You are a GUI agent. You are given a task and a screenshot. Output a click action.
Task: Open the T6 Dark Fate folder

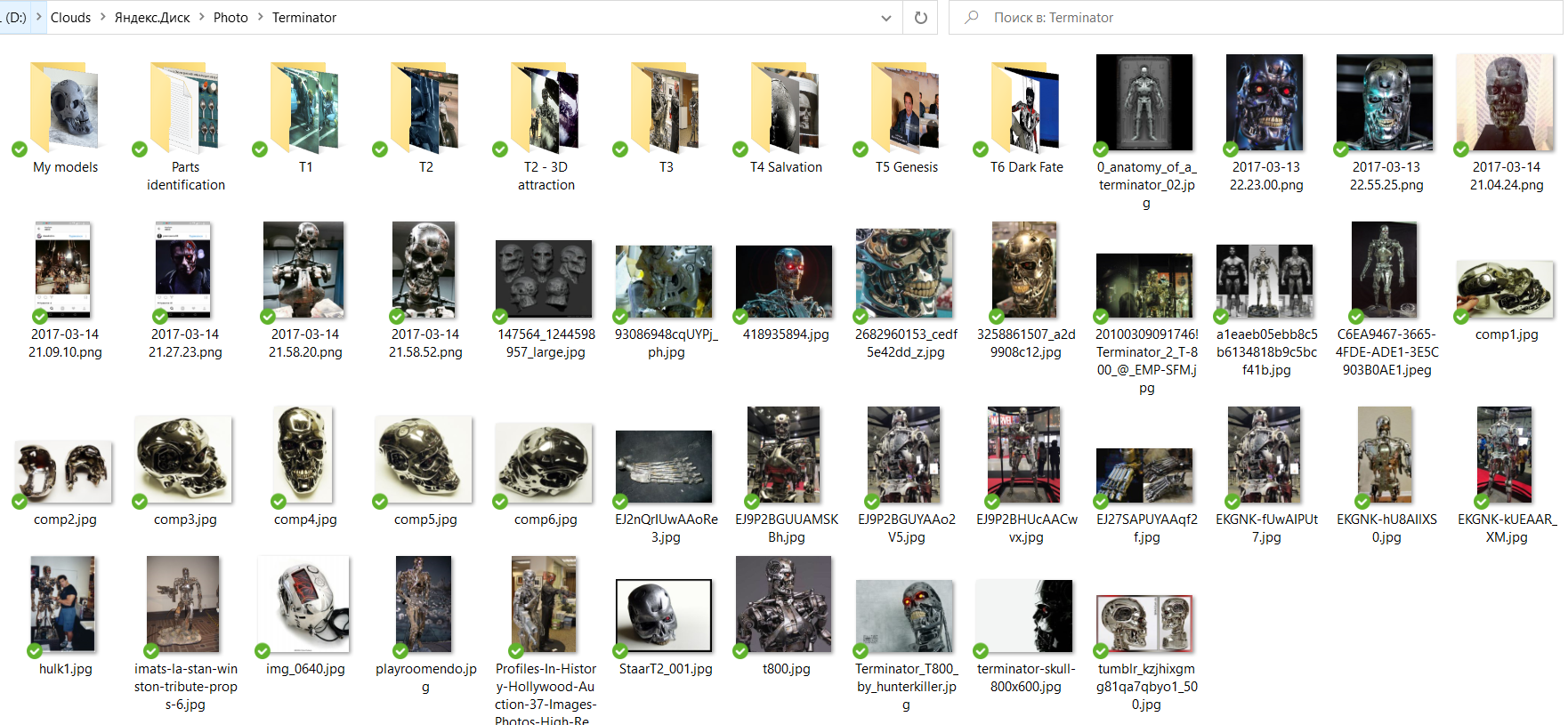pos(1026,108)
